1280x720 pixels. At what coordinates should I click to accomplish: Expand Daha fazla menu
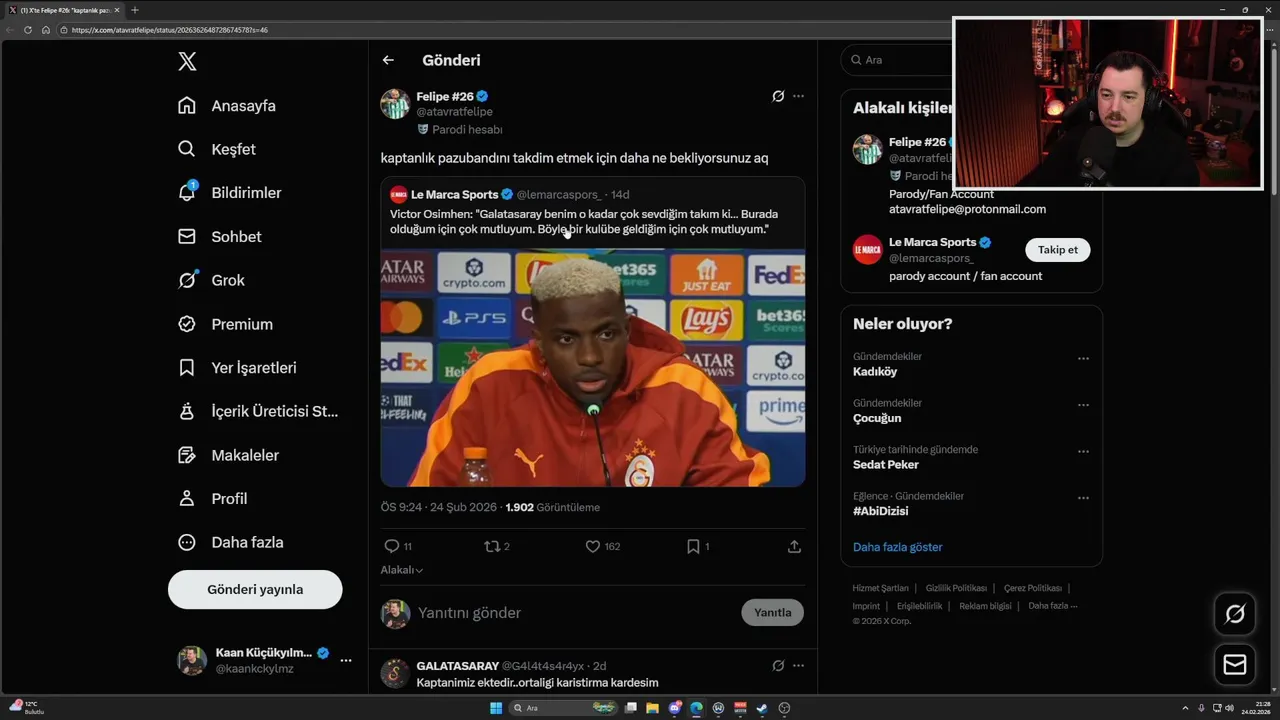230,542
